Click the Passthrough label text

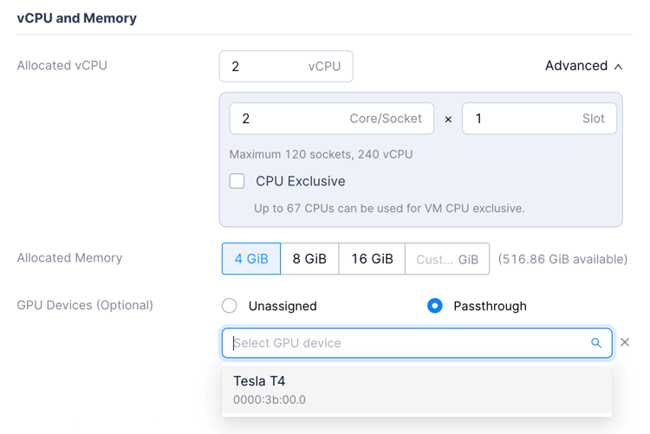point(490,306)
